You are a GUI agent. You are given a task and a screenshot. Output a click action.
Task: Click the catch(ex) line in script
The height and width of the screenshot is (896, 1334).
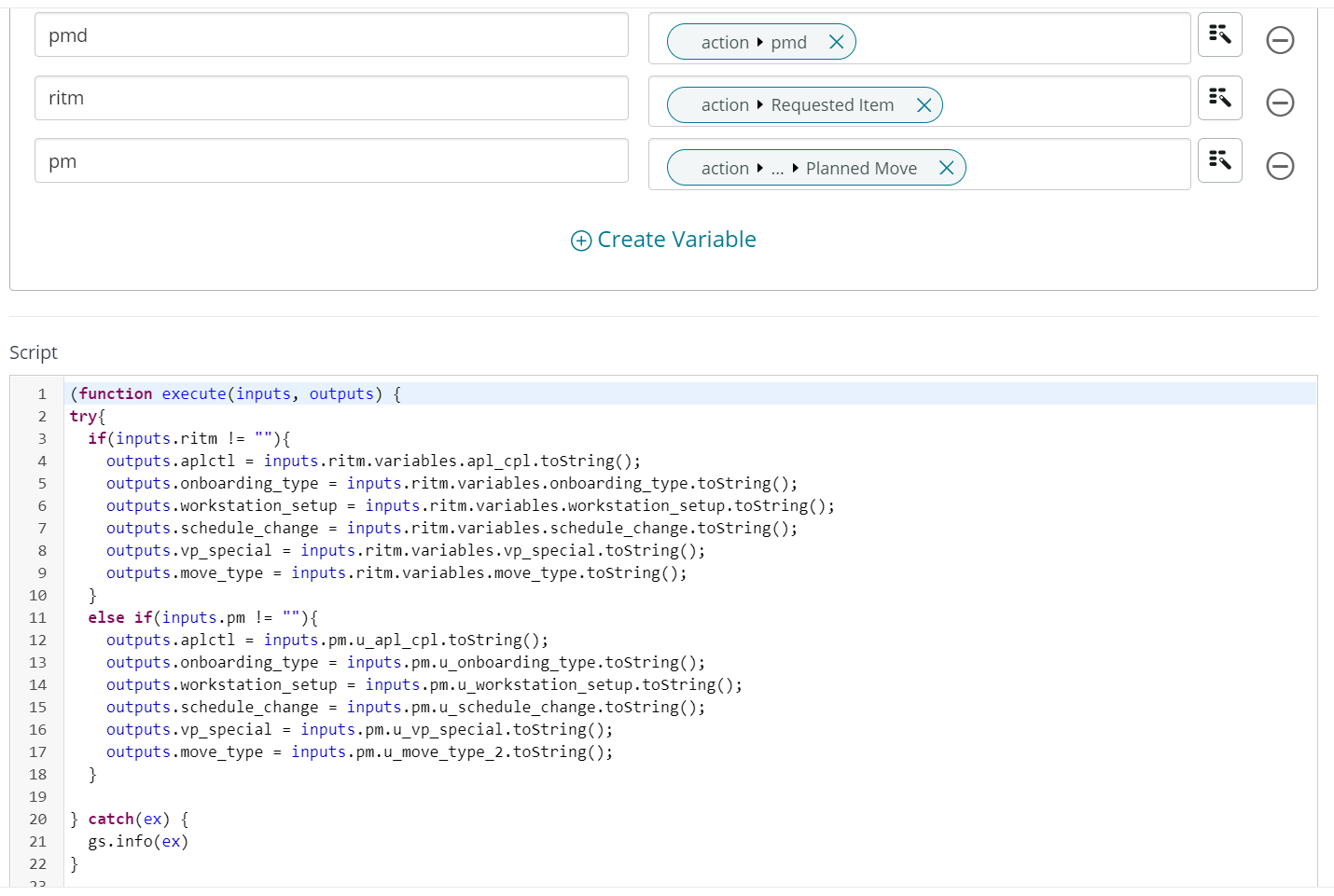[x=129, y=819]
